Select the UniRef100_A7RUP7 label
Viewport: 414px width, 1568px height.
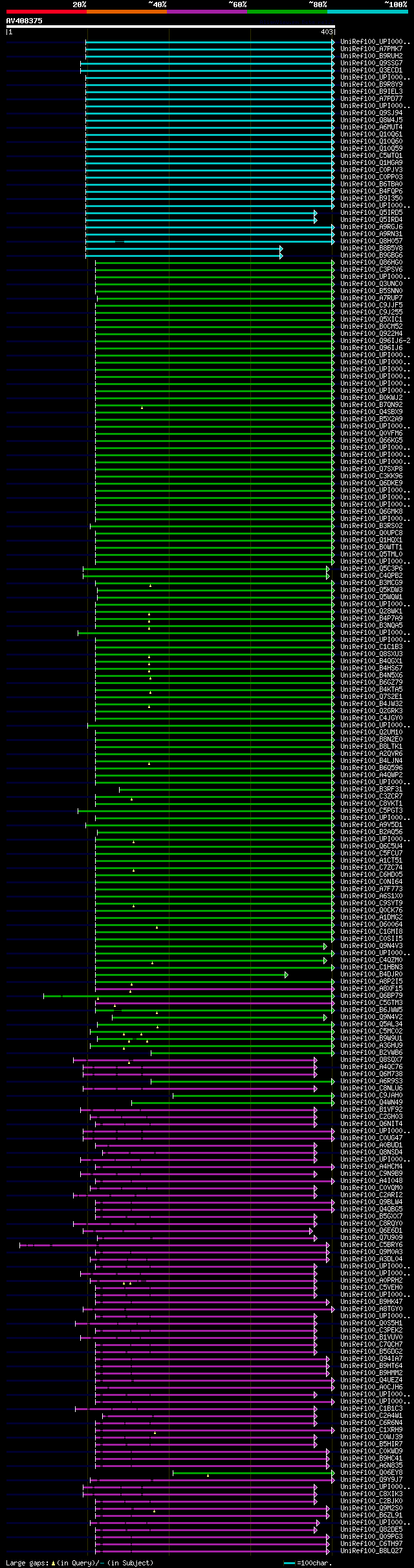coord(371,298)
